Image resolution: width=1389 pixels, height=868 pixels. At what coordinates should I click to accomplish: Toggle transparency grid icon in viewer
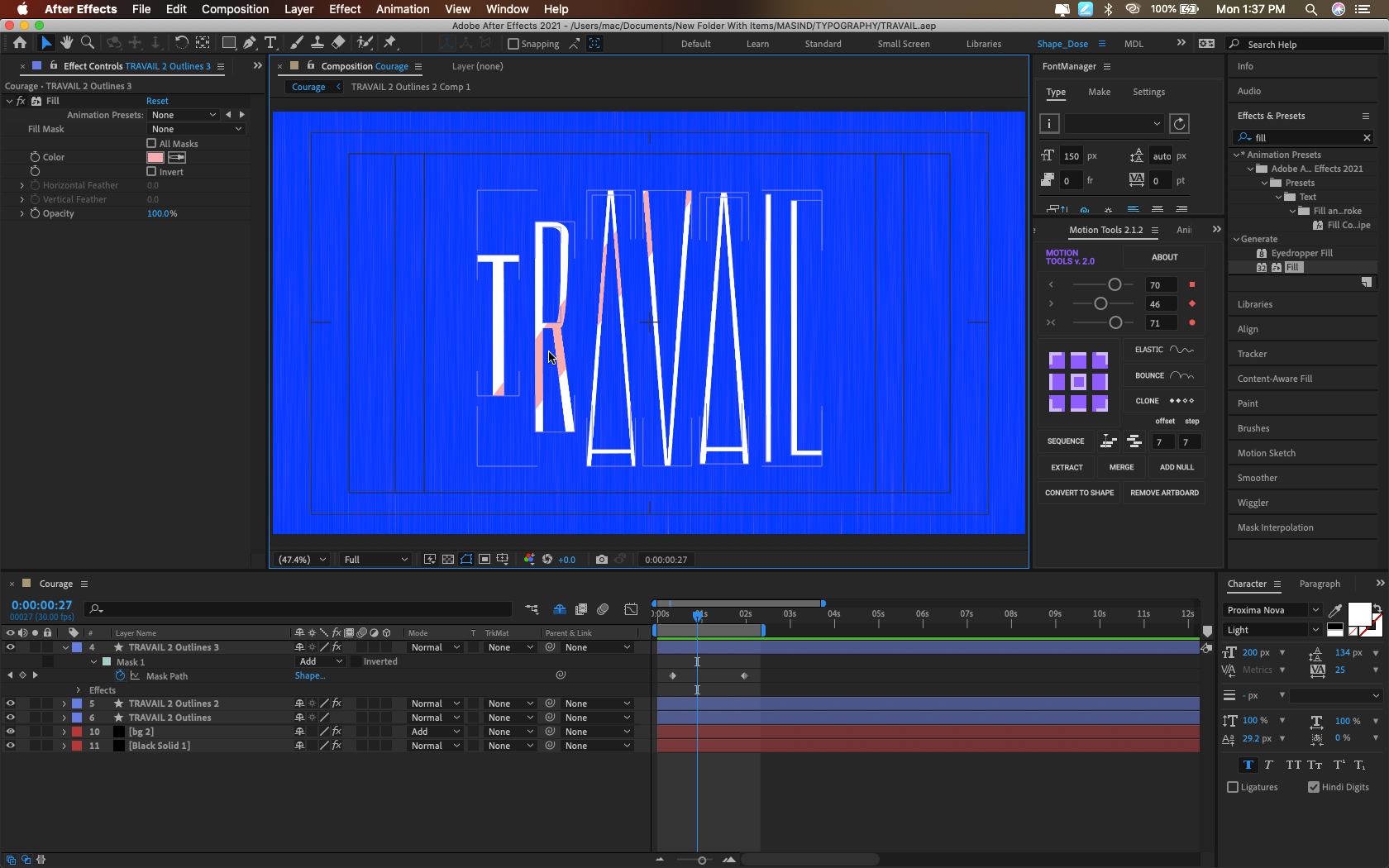[x=447, y=560]
